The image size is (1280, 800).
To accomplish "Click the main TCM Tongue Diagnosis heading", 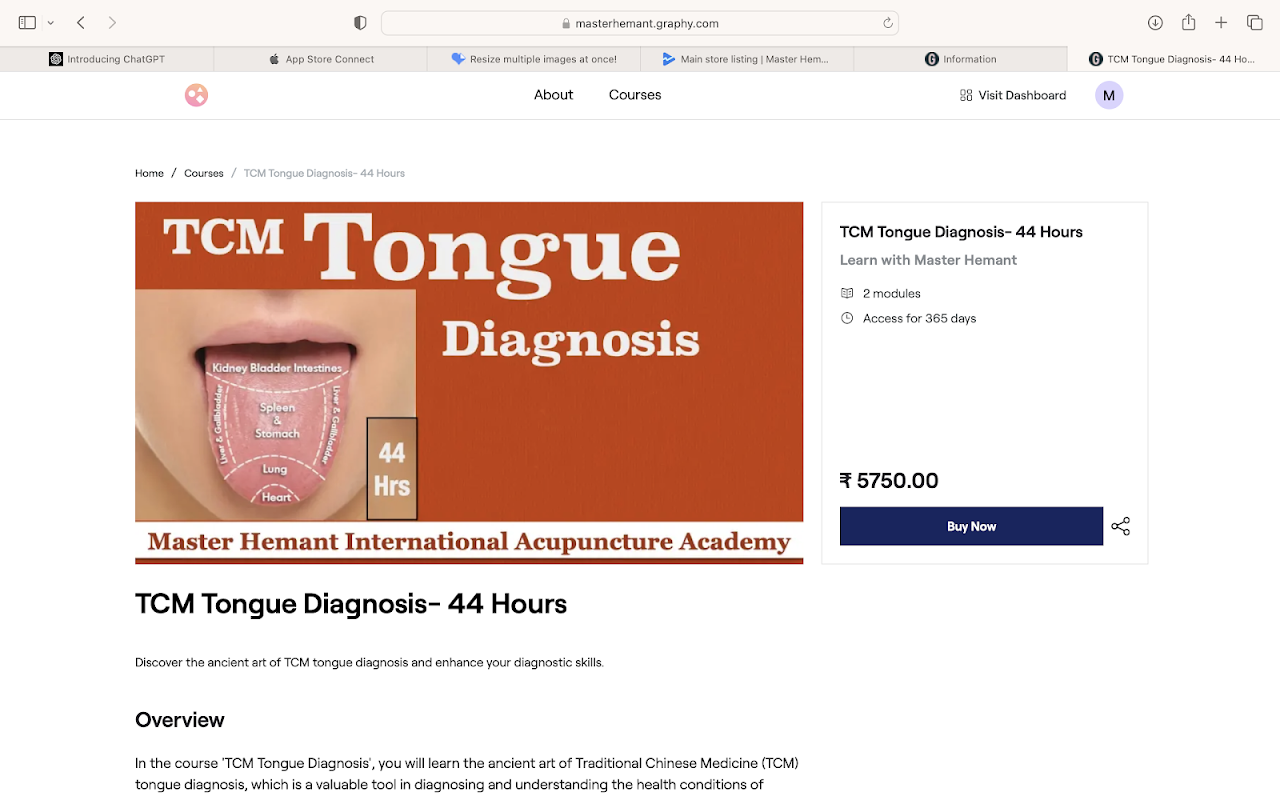I will point(351,604).
